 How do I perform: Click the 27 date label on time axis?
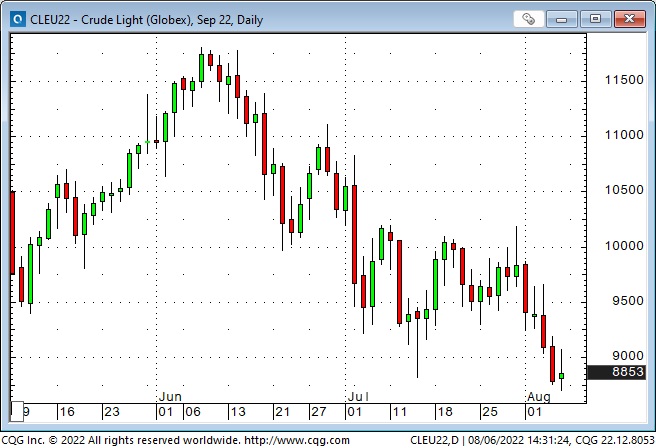click(319, 412)
